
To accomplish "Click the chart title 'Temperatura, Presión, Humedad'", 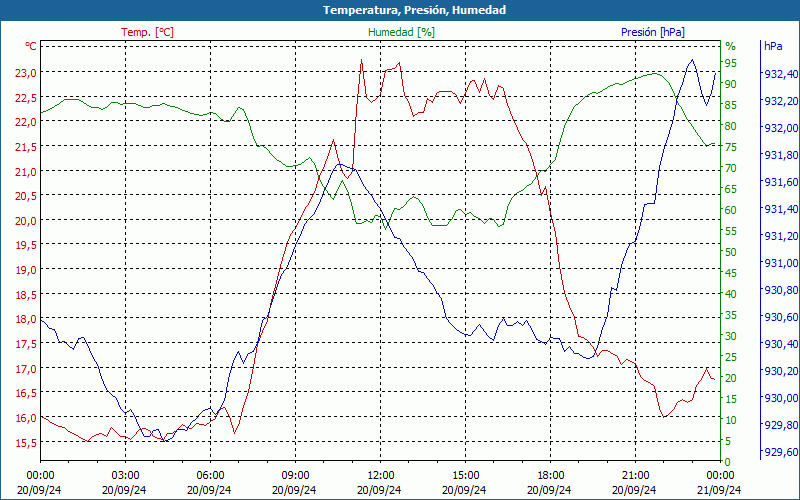I will [x=414, y=10].
